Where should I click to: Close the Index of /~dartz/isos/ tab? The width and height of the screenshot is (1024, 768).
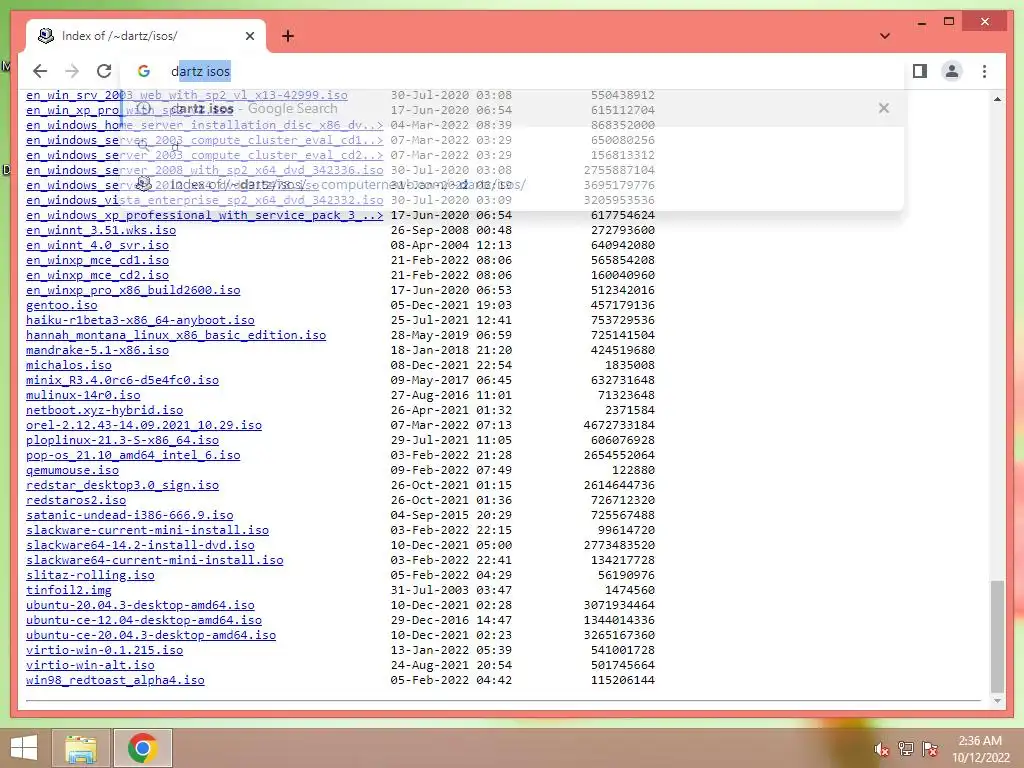click(249, 36)
